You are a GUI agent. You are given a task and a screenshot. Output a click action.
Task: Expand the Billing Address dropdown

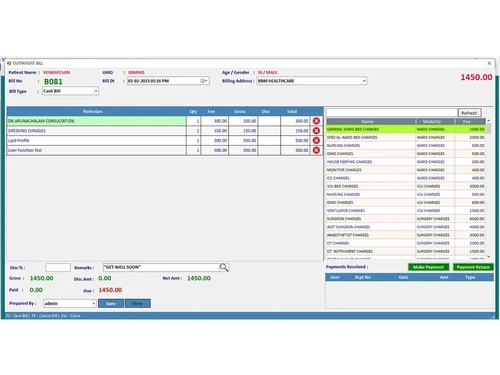[364, 81]
